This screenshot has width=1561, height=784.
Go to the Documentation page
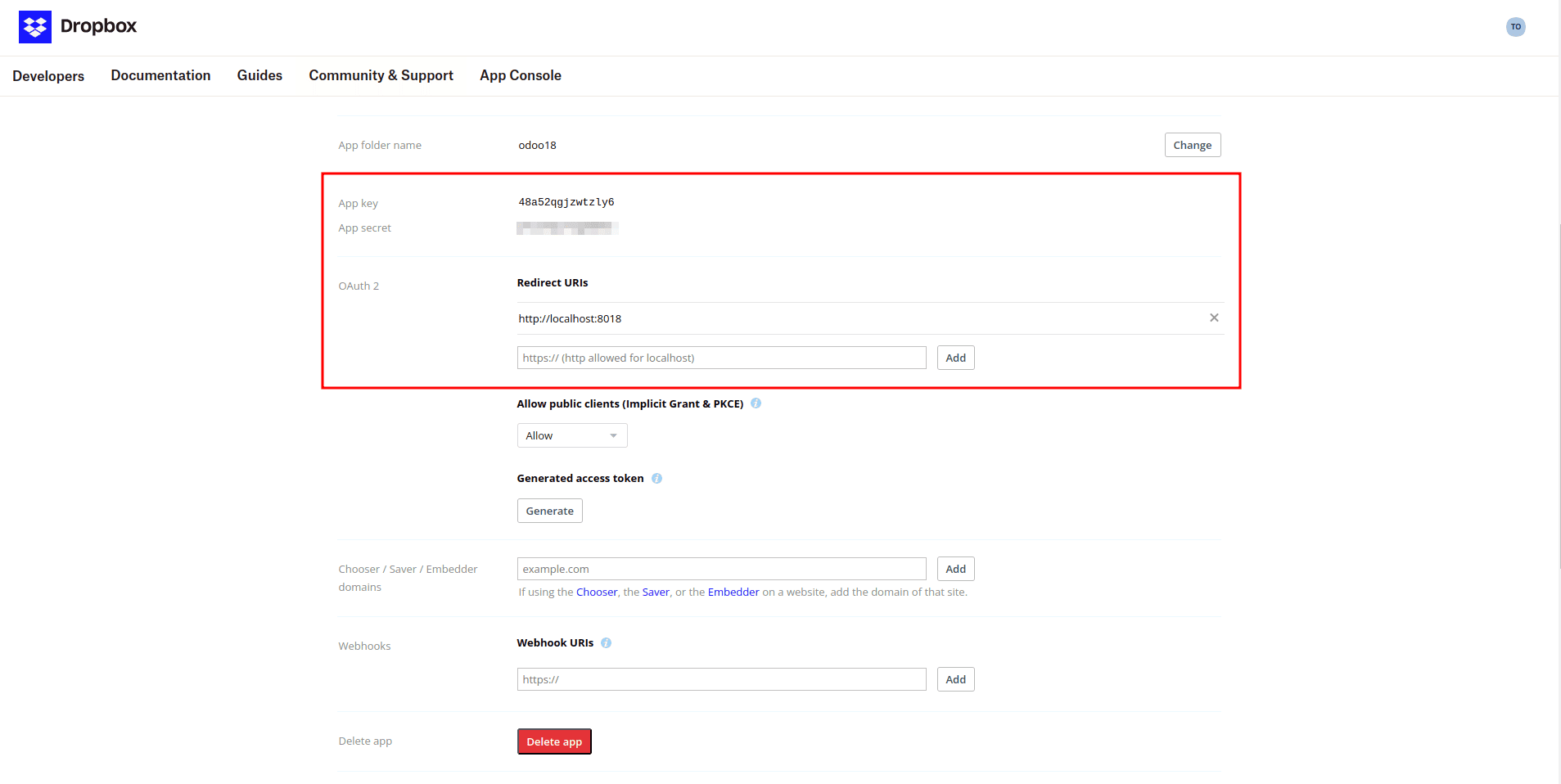(160, 75)
